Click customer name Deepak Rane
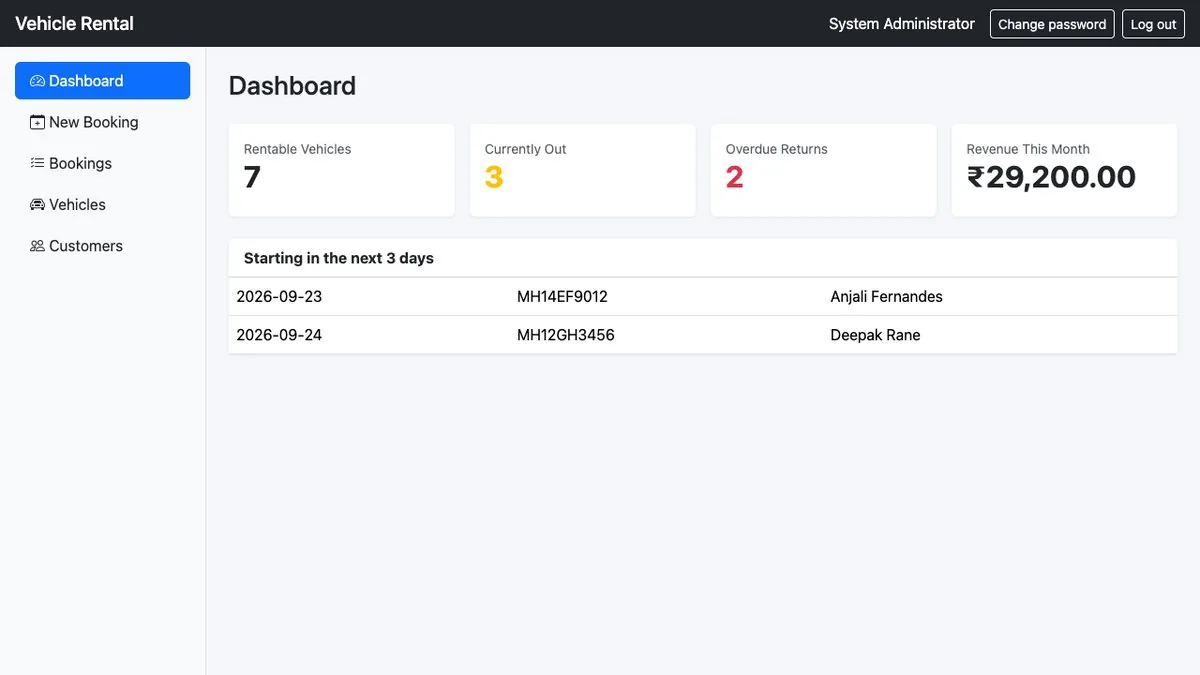The height and width of the screenshot is (675, 1200). click(x=876, y=335)
